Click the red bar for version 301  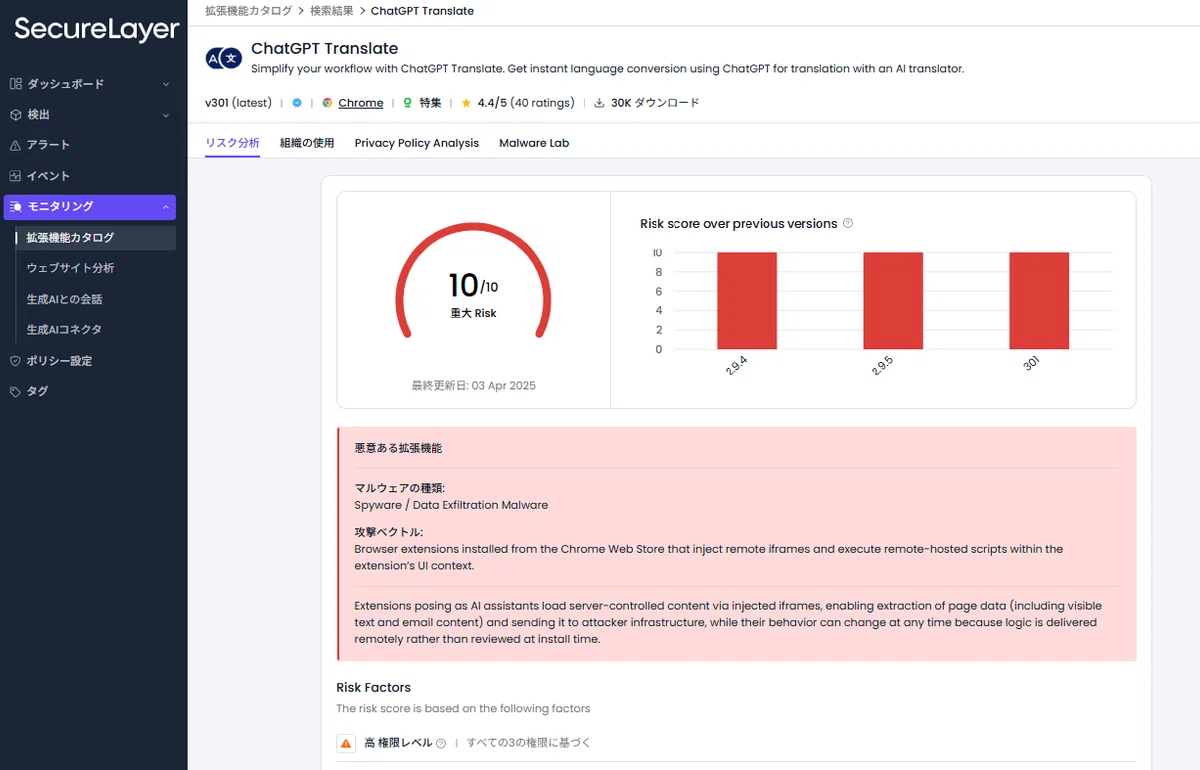(x=1039, y=300)
